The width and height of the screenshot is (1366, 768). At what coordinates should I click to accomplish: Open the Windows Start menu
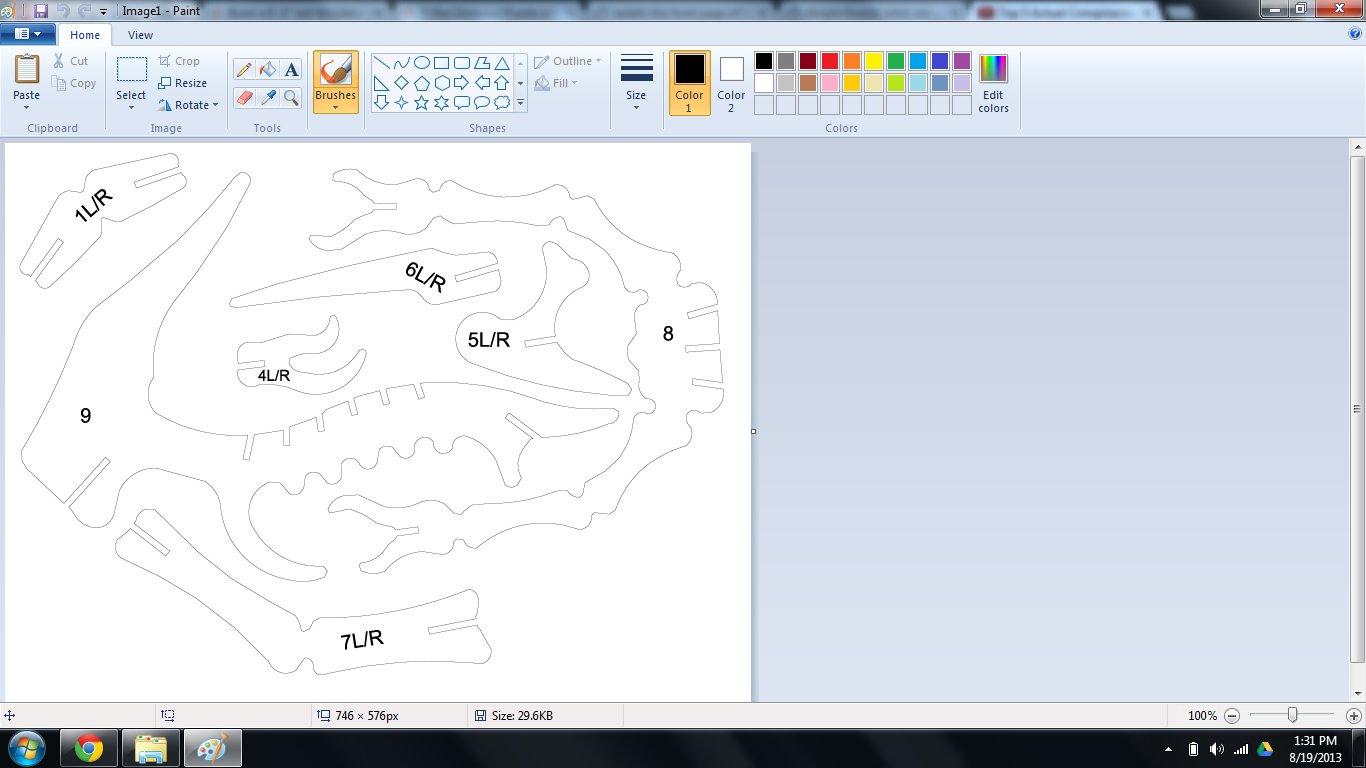pos(26,748)
